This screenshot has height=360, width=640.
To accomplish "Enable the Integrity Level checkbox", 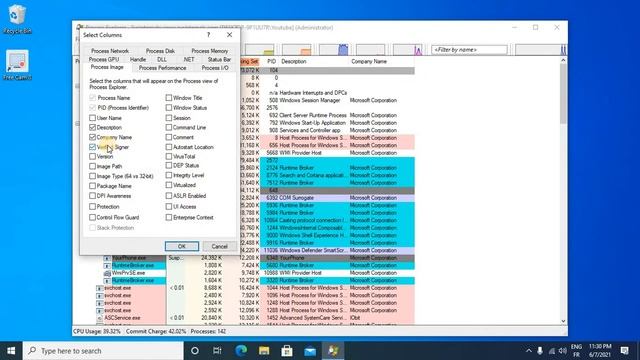I will [169, 175].
